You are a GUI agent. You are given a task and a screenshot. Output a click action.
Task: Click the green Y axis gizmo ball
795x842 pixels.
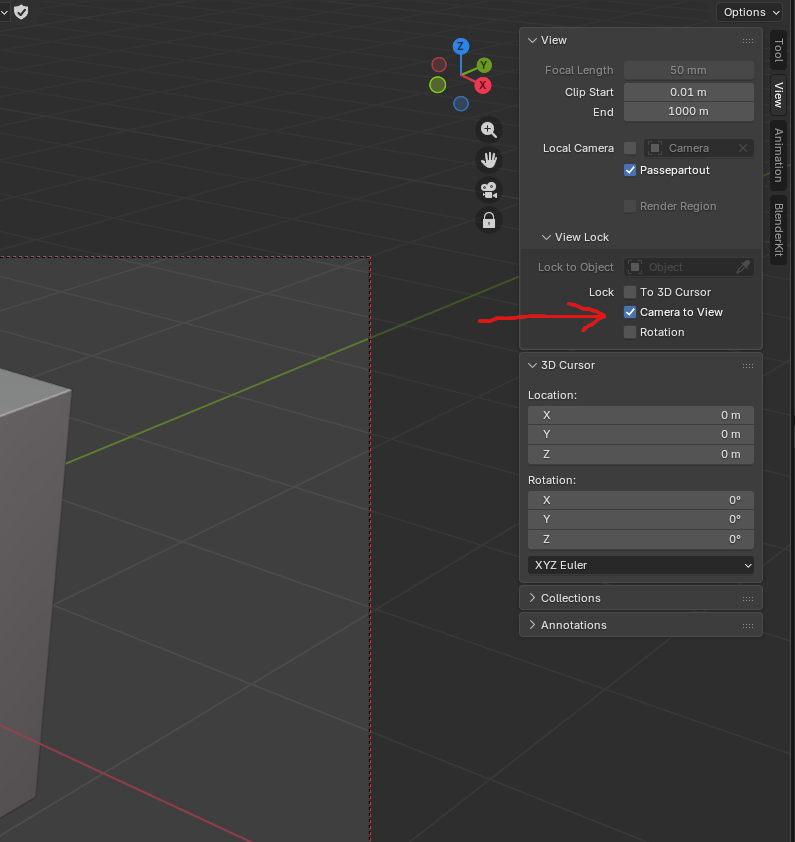coord(485,65)
